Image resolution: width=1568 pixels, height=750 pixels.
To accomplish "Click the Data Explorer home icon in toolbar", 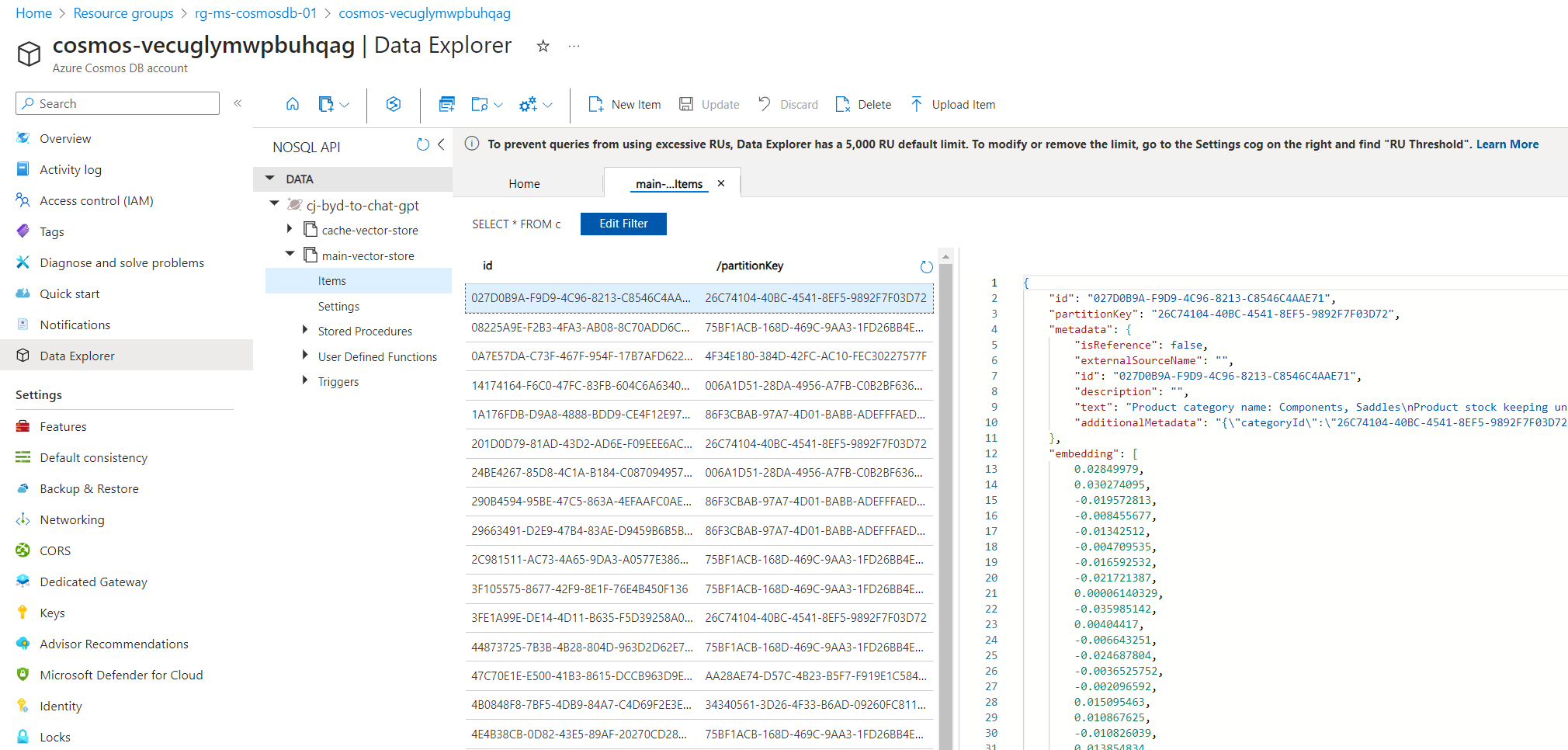I will click(x=293, y=104).
